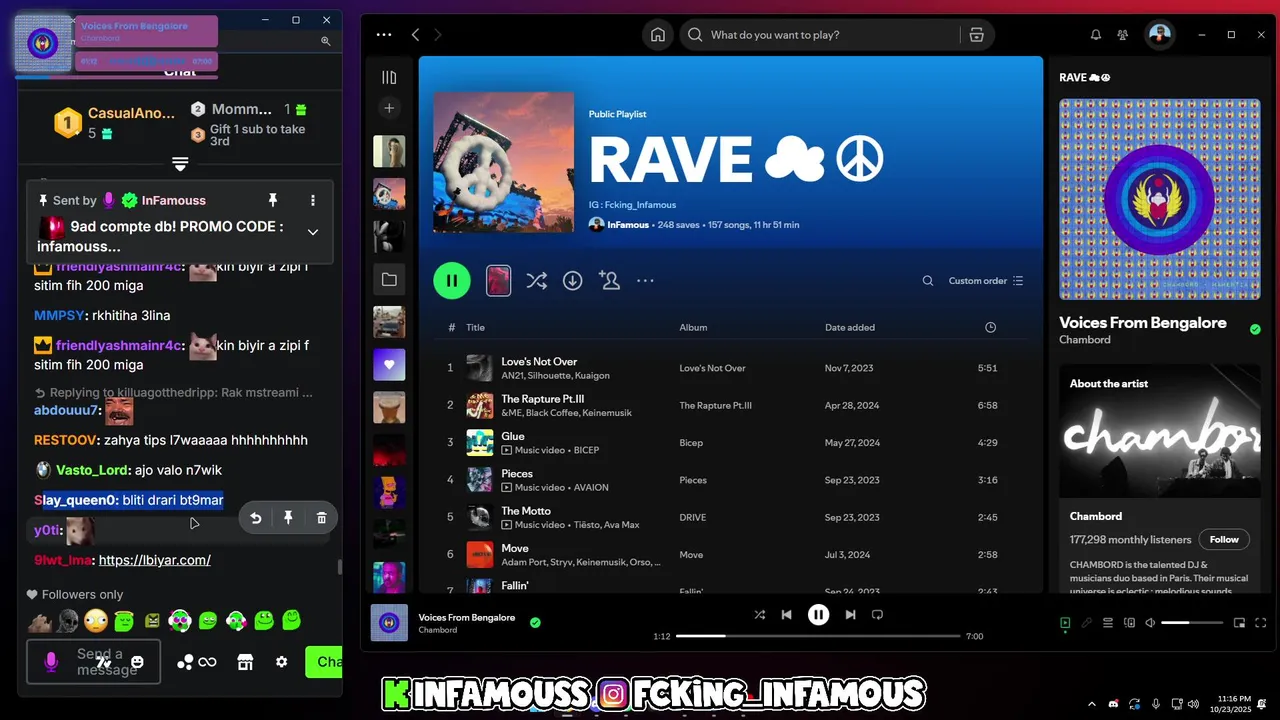
Task: Collapse the leaderboard handle in chat
Action: (x=180, y=164)
